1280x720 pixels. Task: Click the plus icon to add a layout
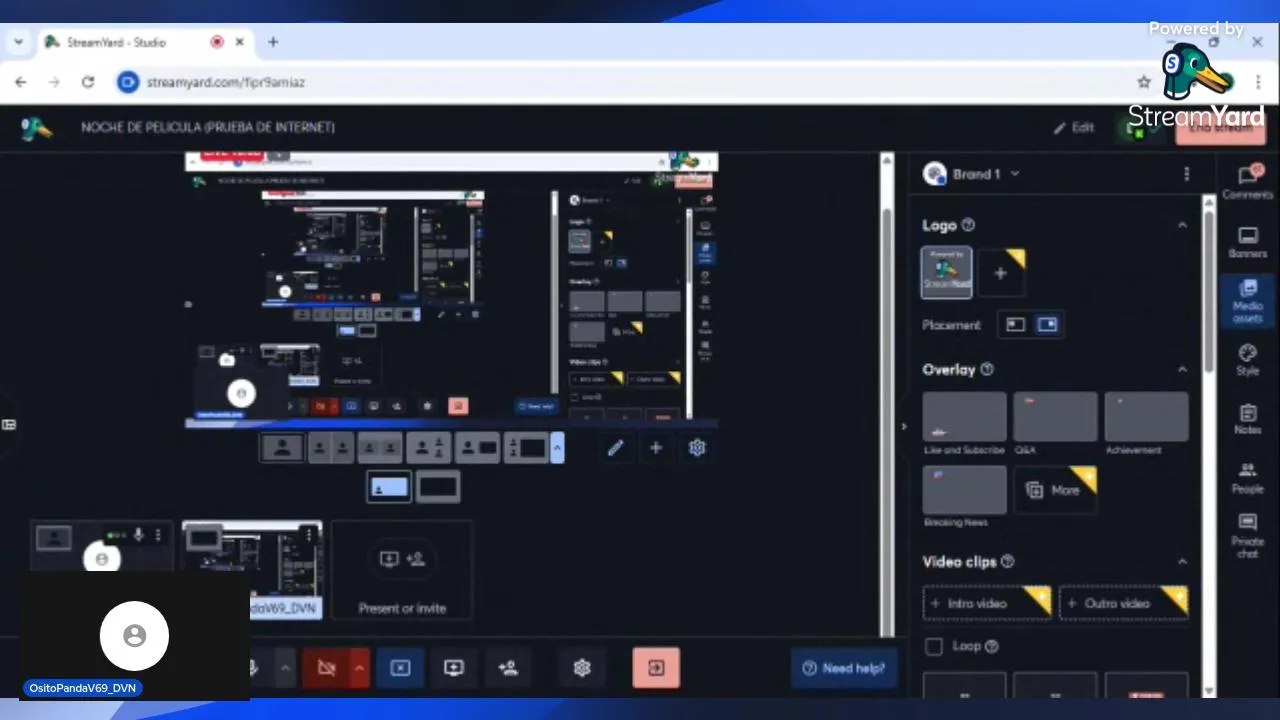click(x=656, y=448)
